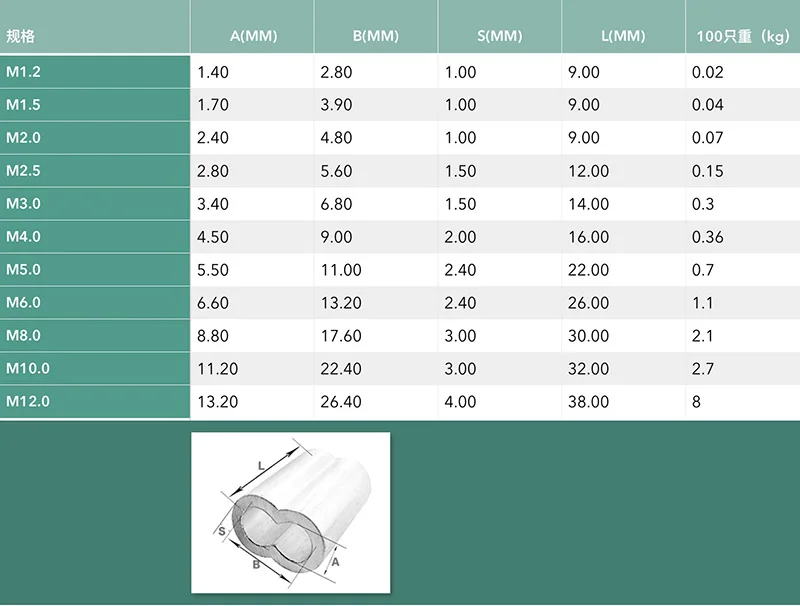Click the L value 16.00 for M4.0
Image resolution: width=800 pixels, height=606 pixels.
(x=589, y=237)
